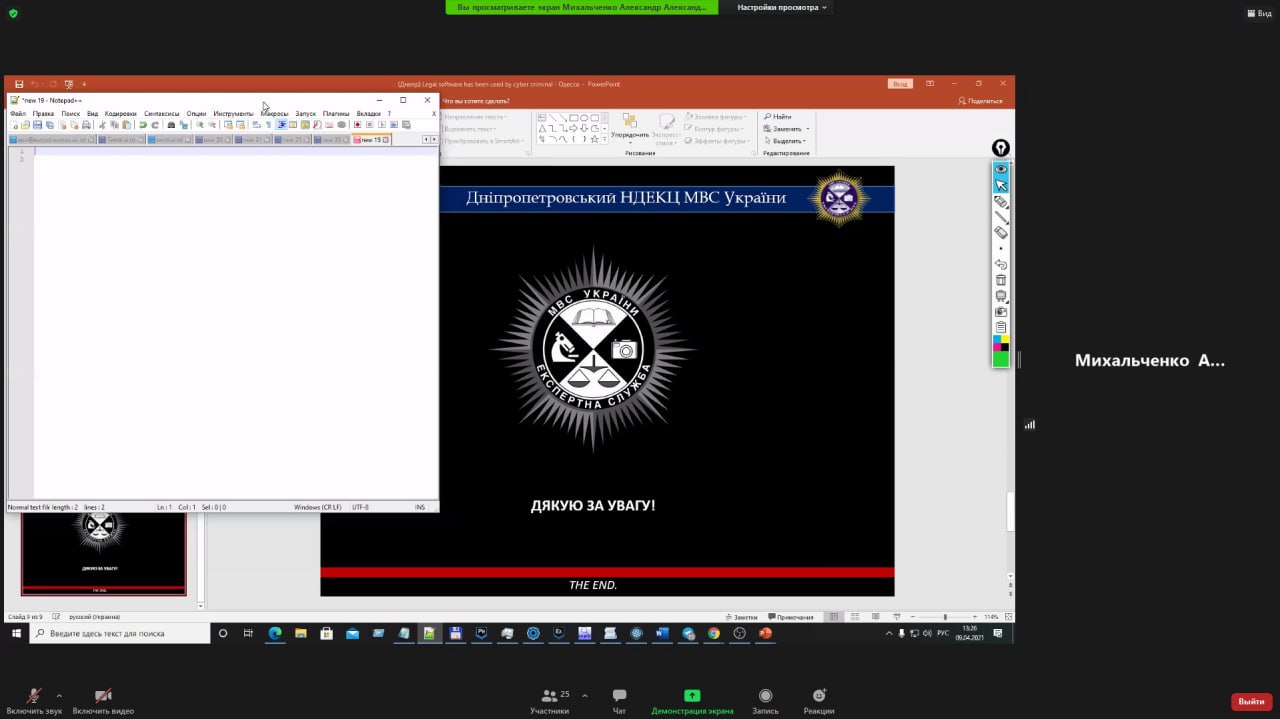Pick the green color swatch

click(1001, 359)
